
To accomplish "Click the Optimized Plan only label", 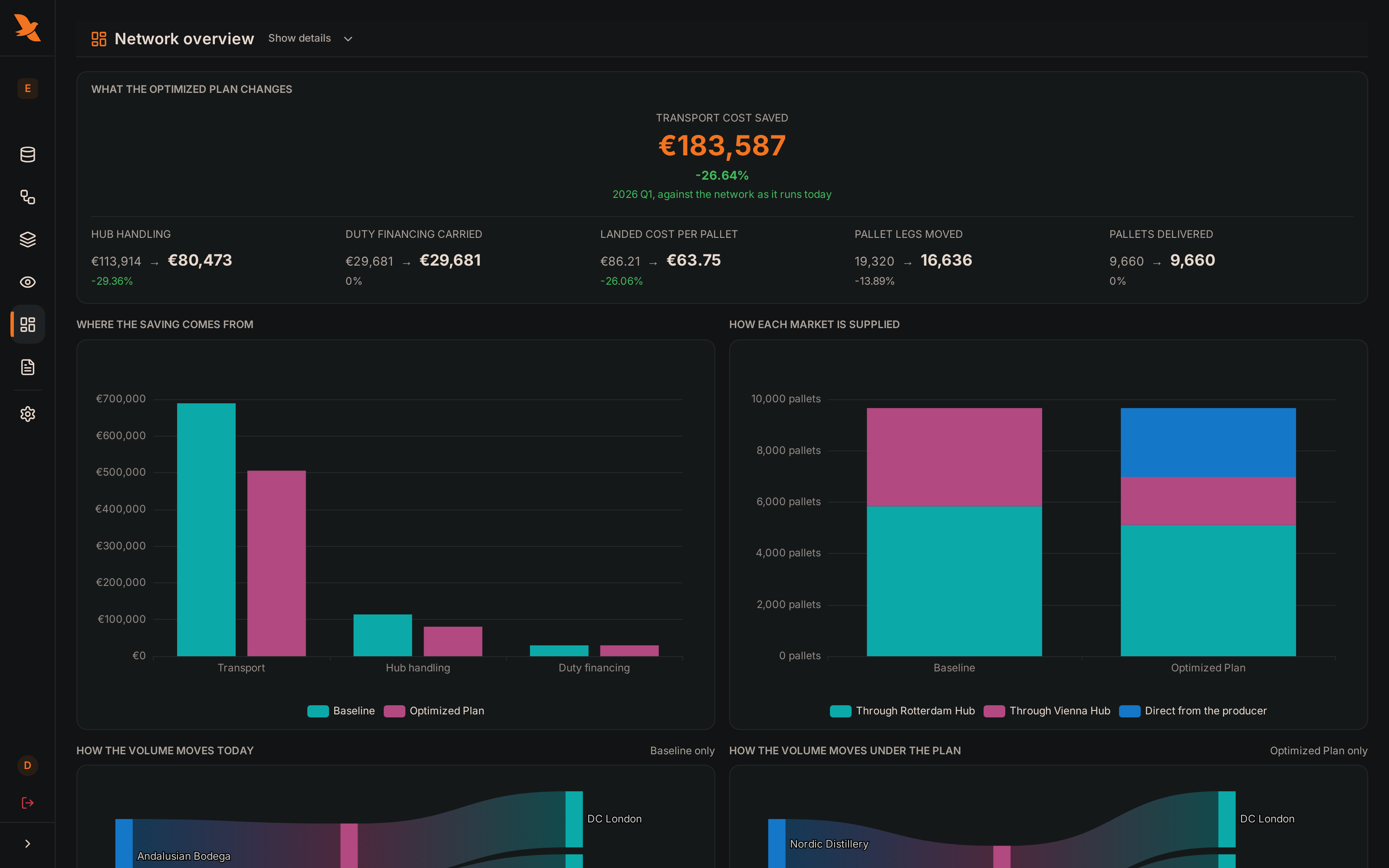I will [x=1318, y=750].
